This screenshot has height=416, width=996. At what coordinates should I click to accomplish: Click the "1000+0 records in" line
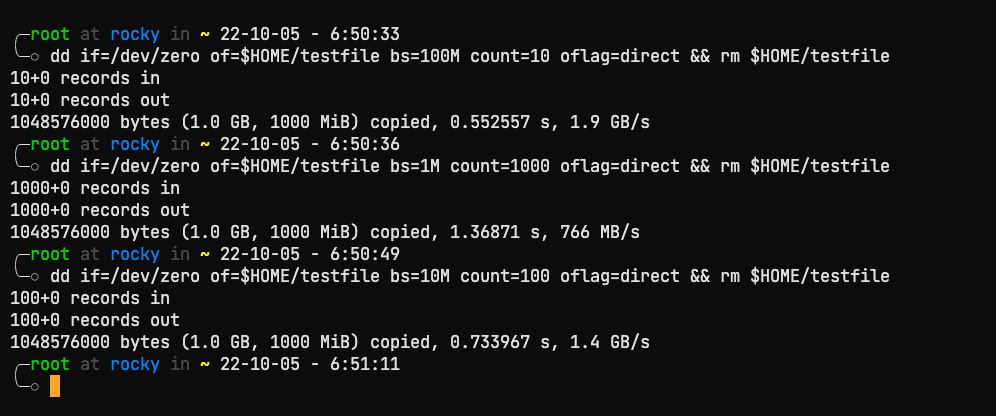(95, 188)
